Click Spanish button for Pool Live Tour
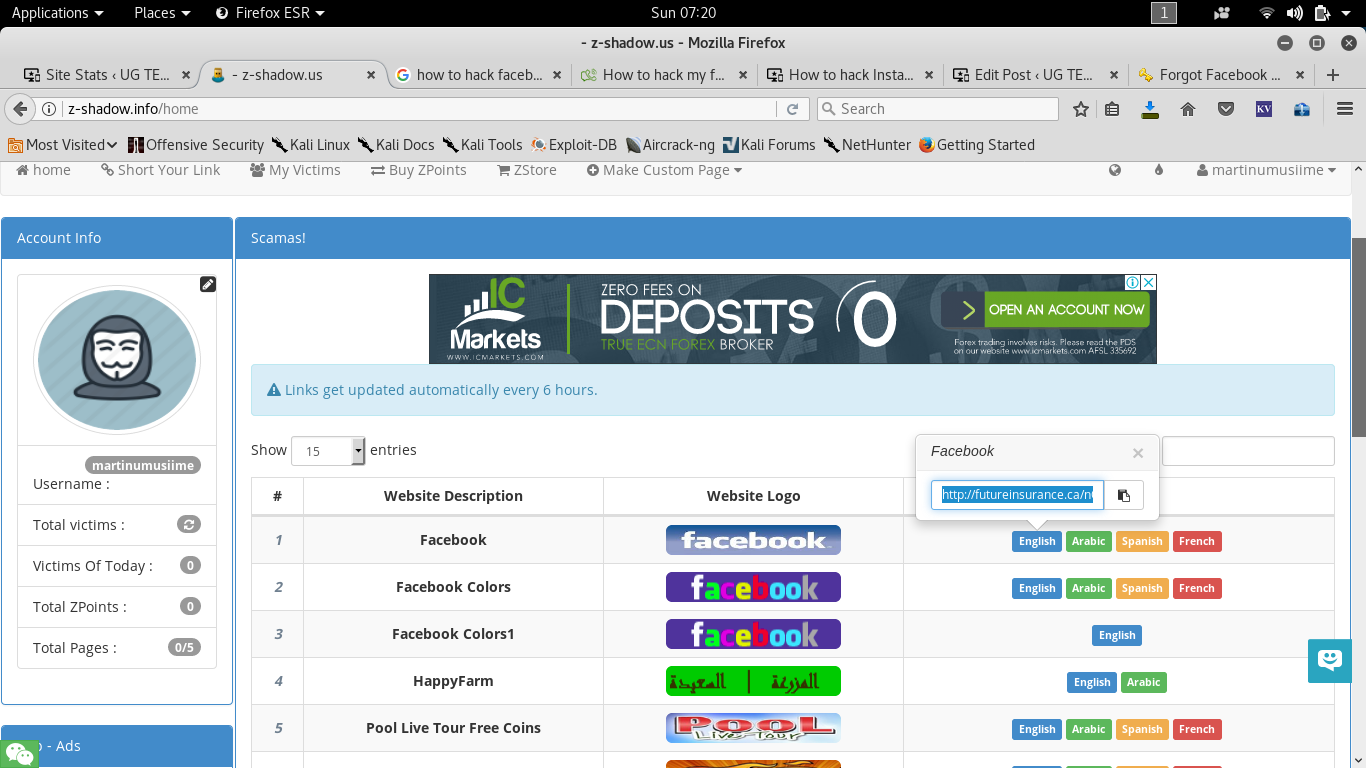The width and height of the screenshot is (1366, 768). click(x=1142, y=729)
